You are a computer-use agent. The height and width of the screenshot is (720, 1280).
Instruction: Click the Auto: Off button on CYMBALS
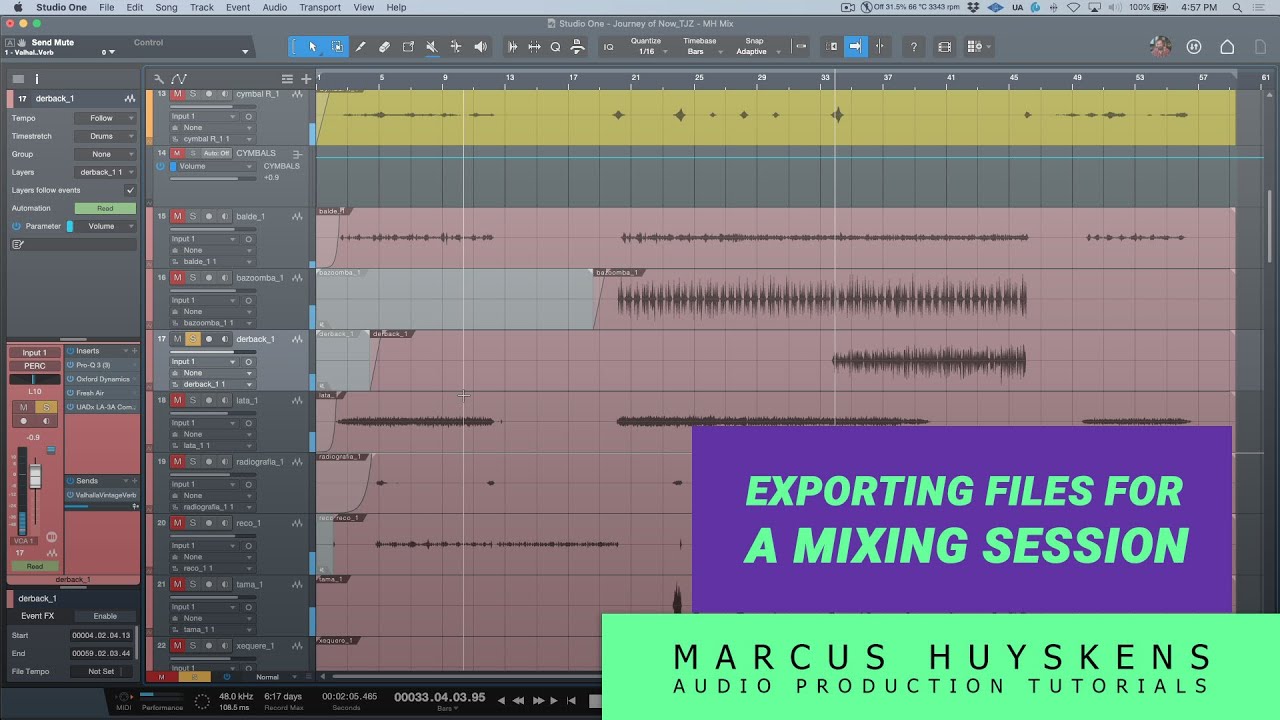(216, 153)
